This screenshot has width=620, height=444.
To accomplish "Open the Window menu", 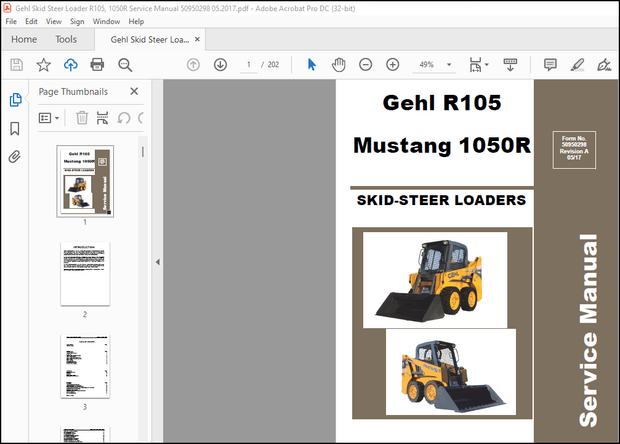I will [106, 21].
